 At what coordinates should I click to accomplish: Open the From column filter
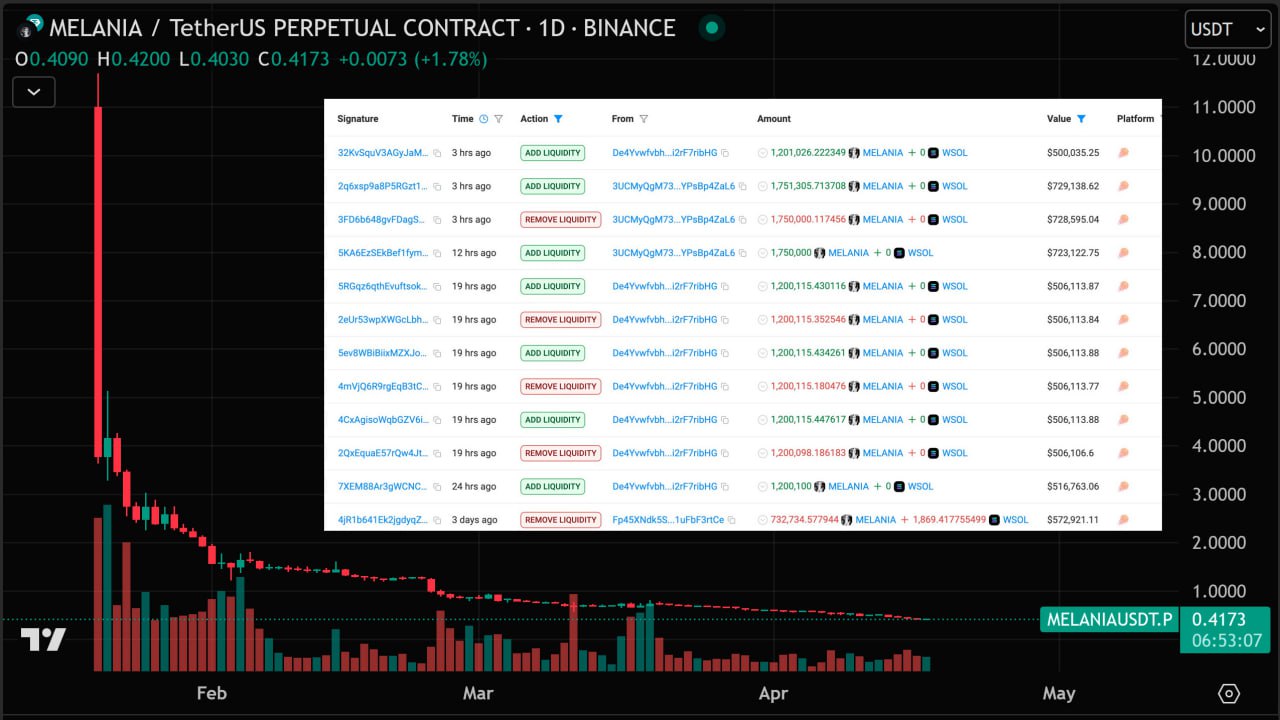coord(643,119)
